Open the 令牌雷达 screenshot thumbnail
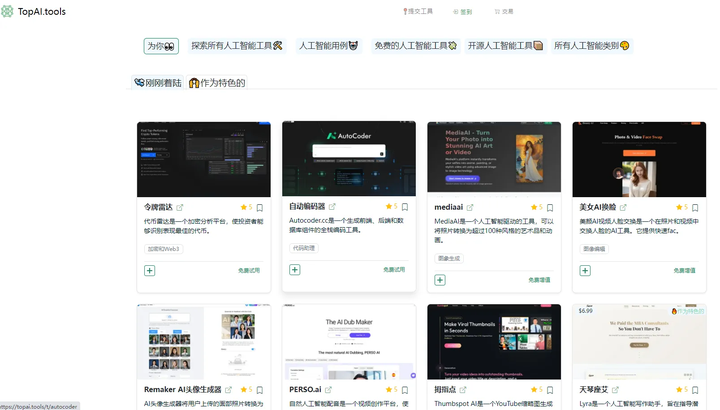The image size is (720, 410). tap(204, 159)
